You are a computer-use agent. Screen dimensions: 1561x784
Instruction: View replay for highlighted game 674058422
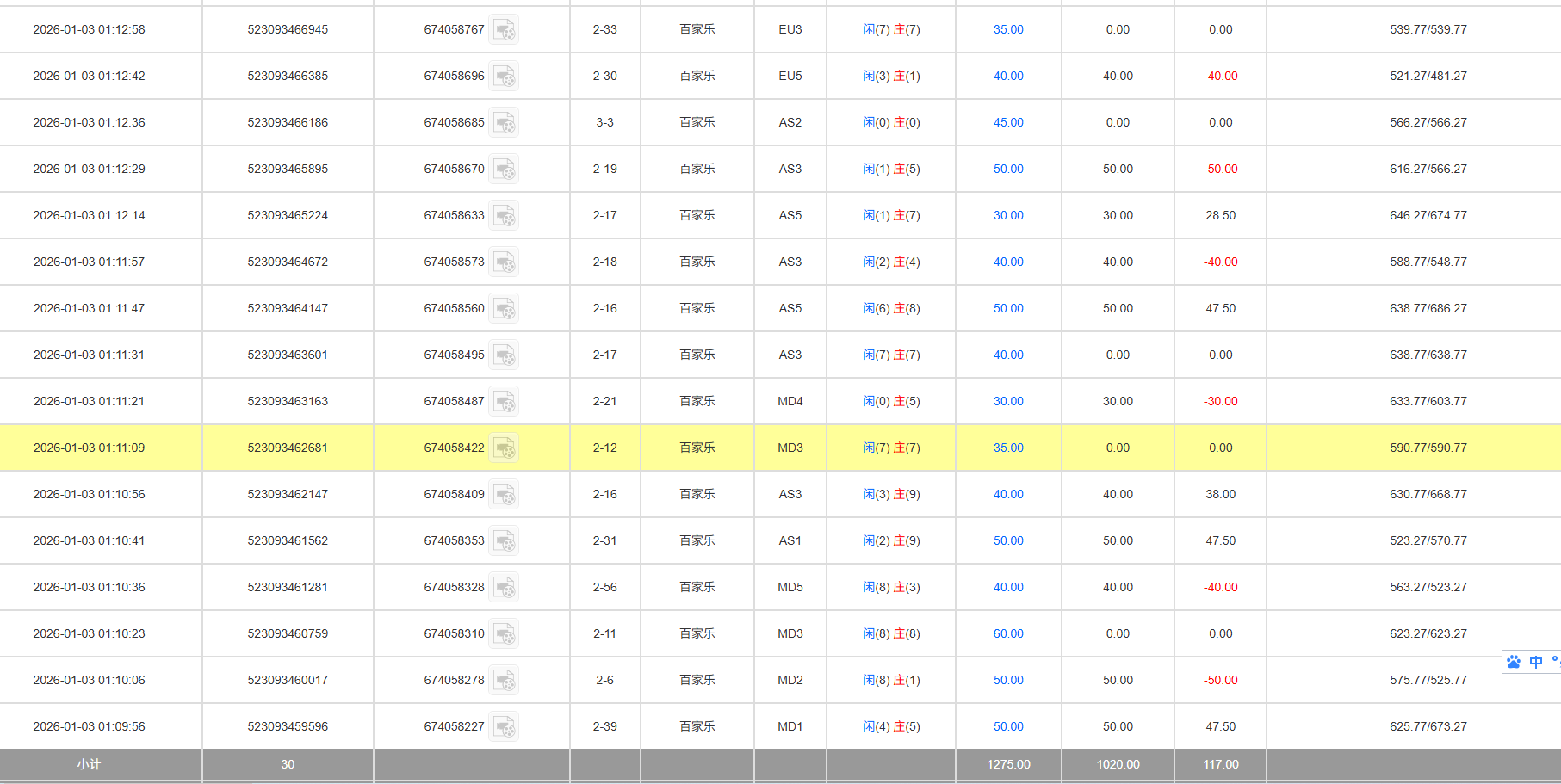[504, 448]
